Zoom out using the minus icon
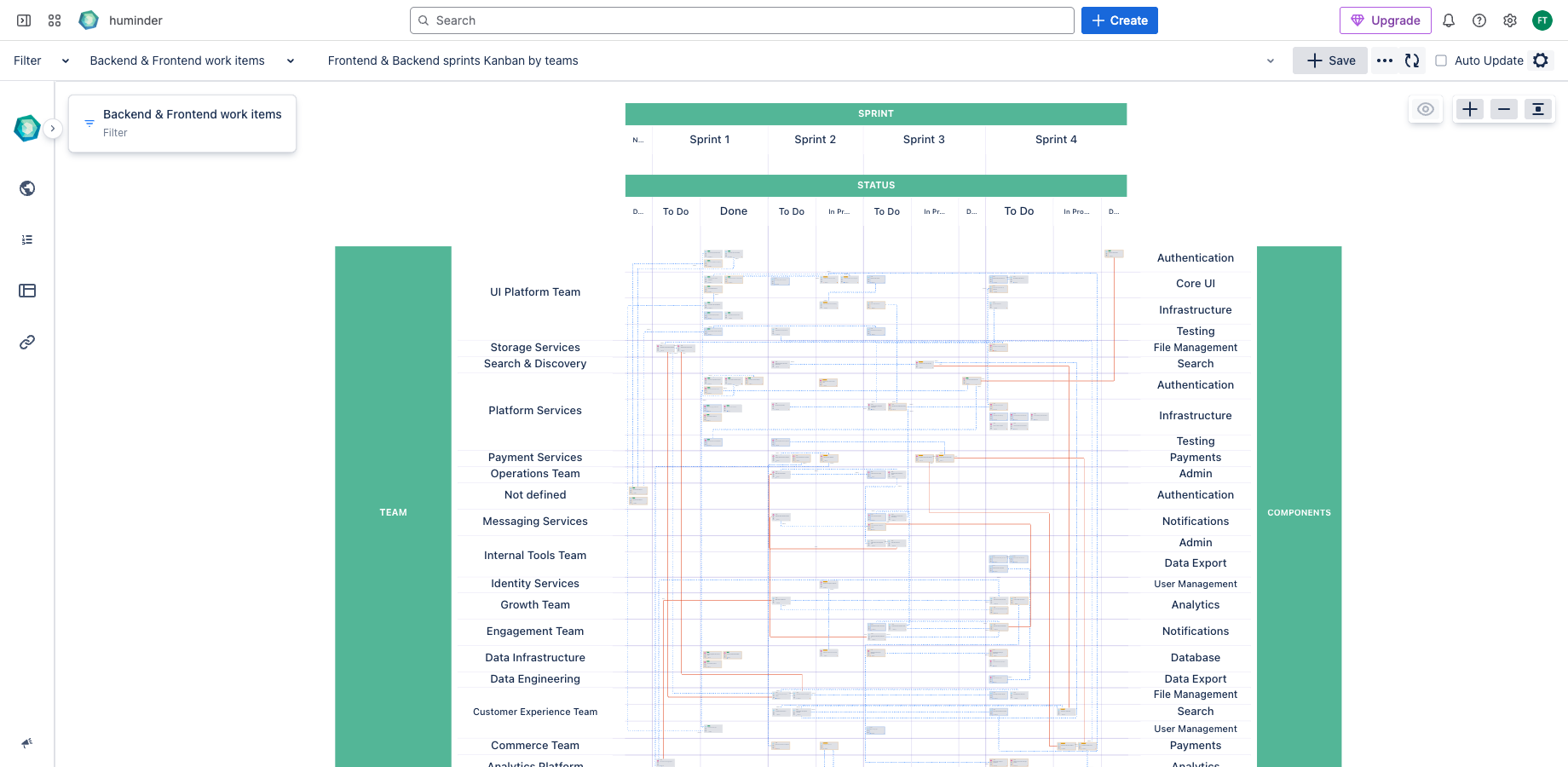This screenshot has width=1568, height=767. pyautogui.click(x=1503, y=109)
